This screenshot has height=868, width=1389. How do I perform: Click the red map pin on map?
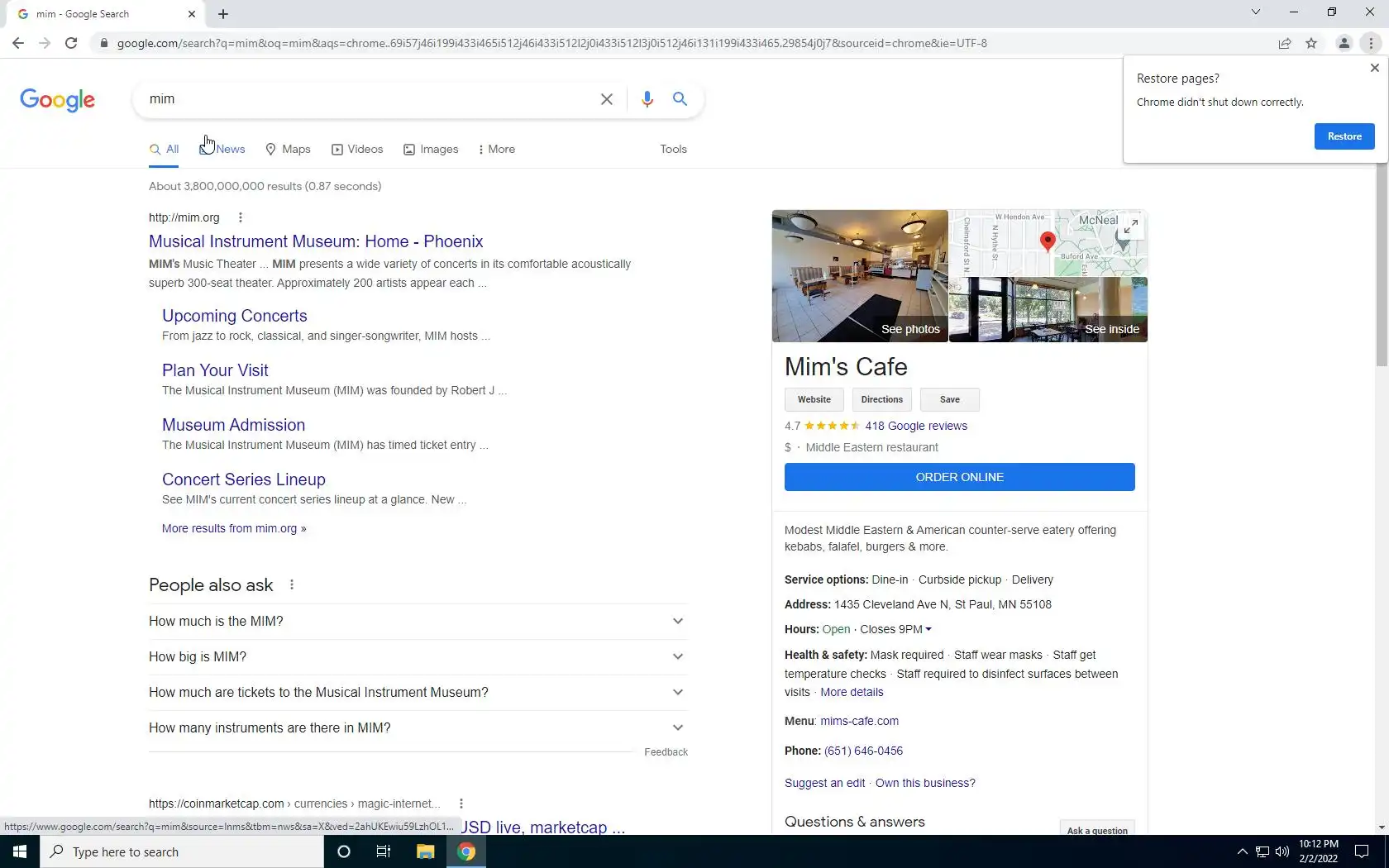click(1048, 241)
